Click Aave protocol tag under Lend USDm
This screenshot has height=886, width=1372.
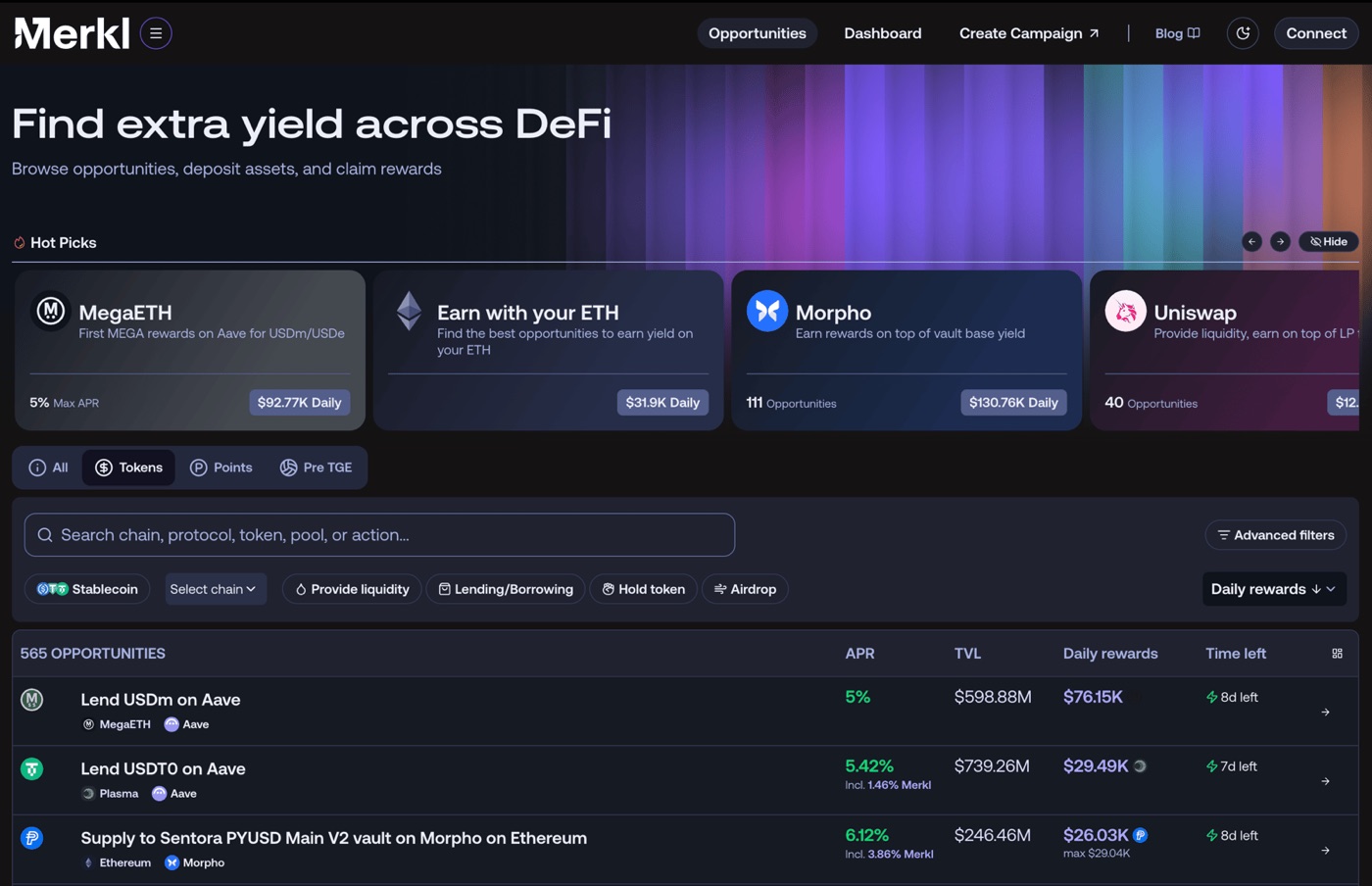pos(186,724)
